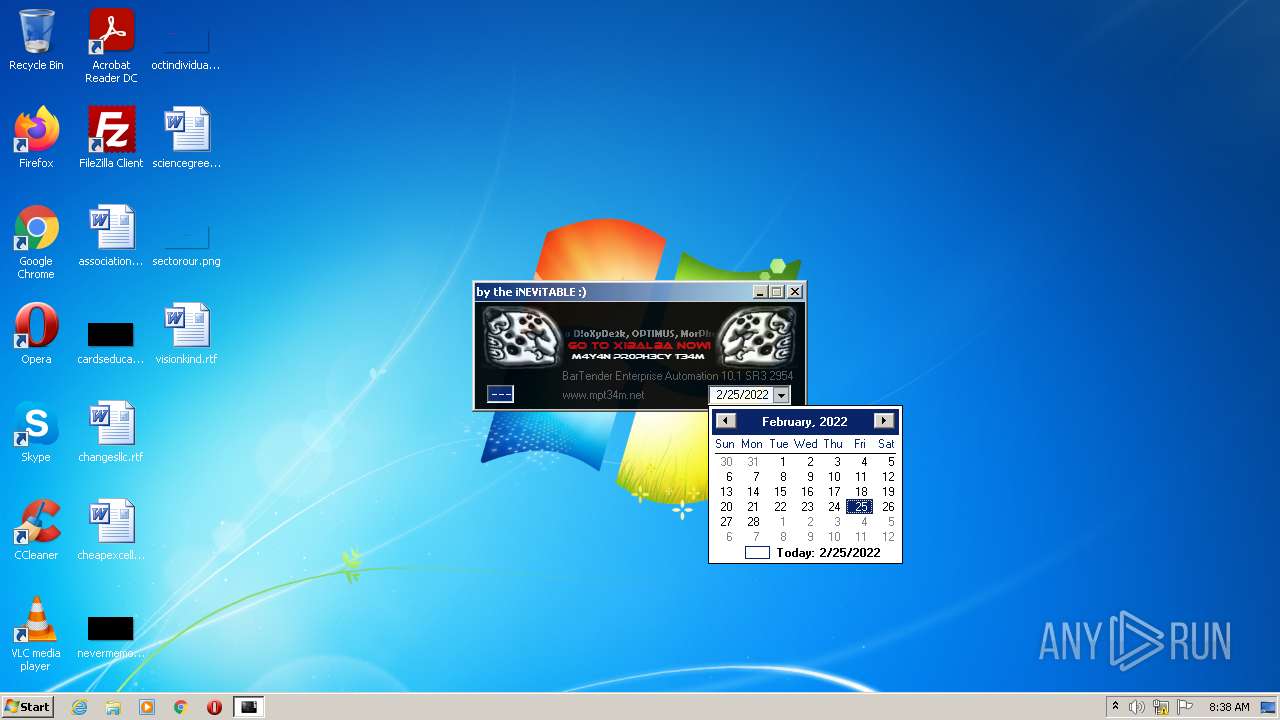Select the visionkind.rtf document

click(186, 334)
